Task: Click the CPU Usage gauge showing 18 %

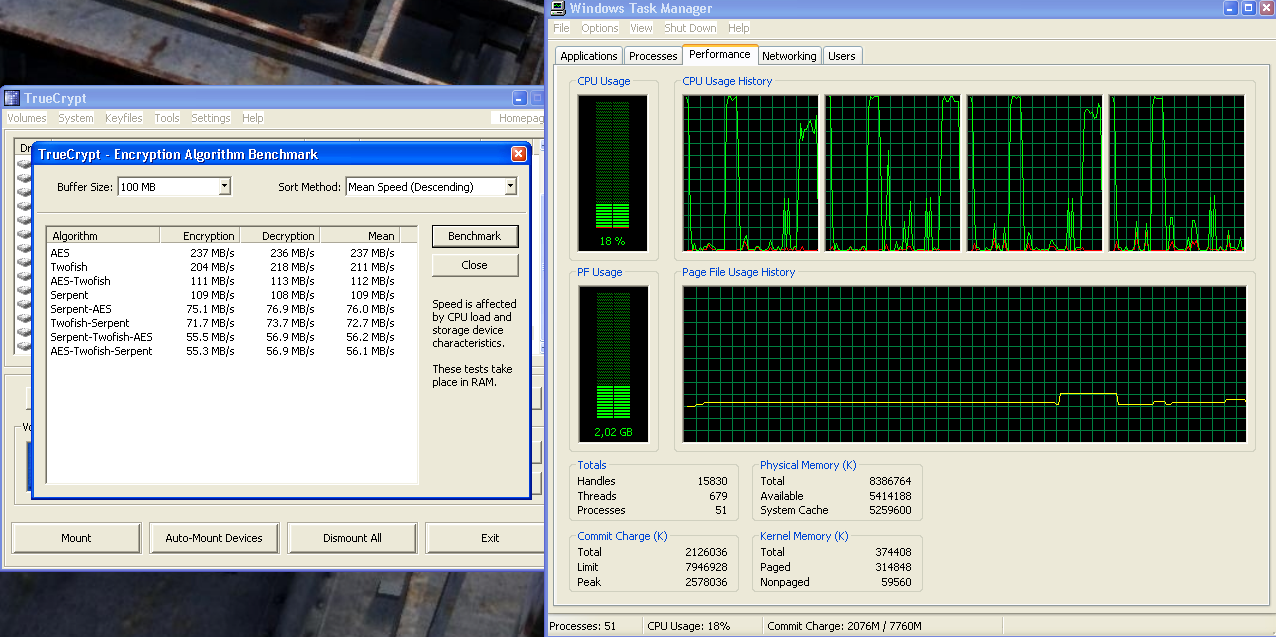Action: tap(613, 173)
